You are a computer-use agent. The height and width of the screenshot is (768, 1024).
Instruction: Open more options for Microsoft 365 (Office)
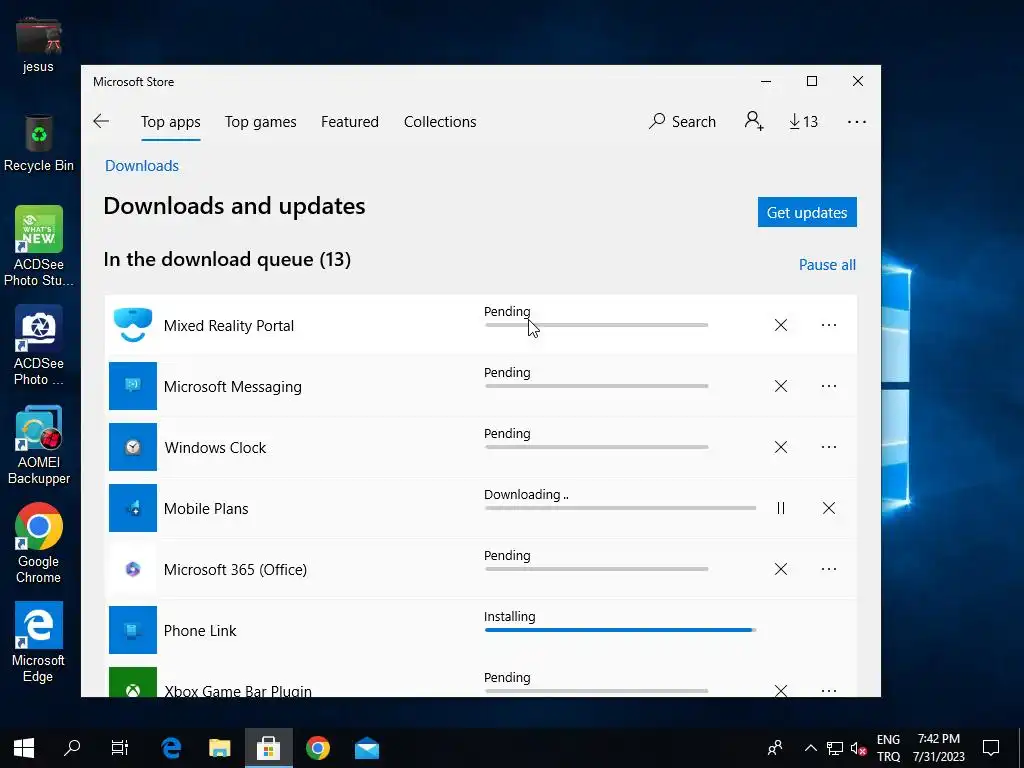point(829,569)
